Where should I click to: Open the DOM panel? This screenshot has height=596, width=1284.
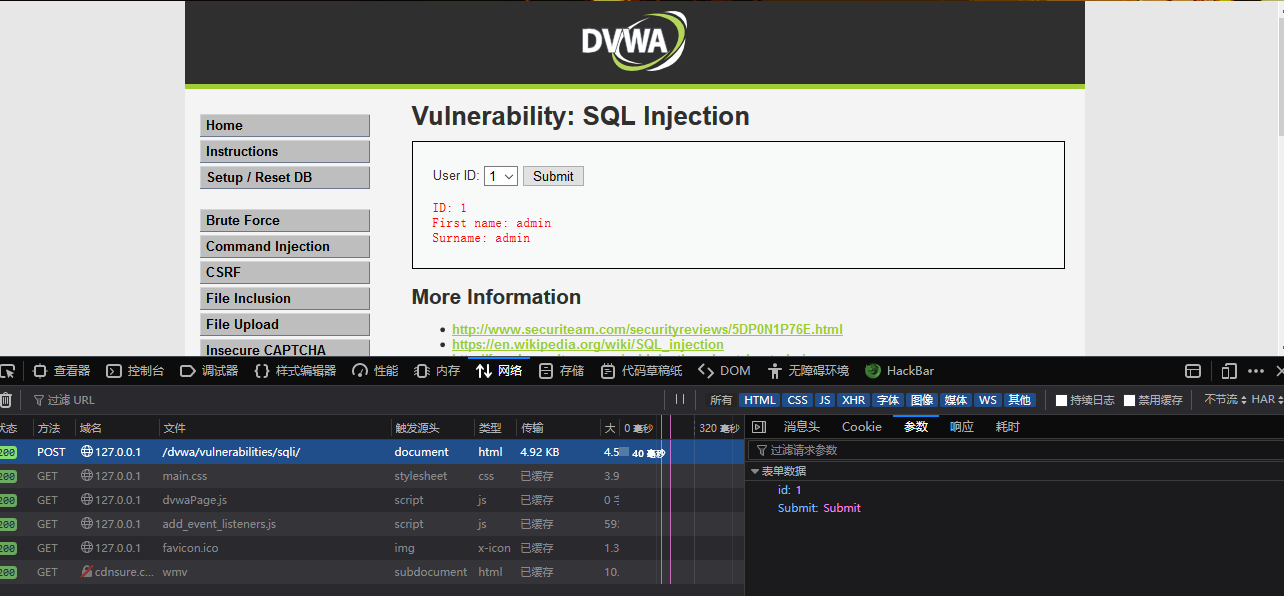point(724,371)
